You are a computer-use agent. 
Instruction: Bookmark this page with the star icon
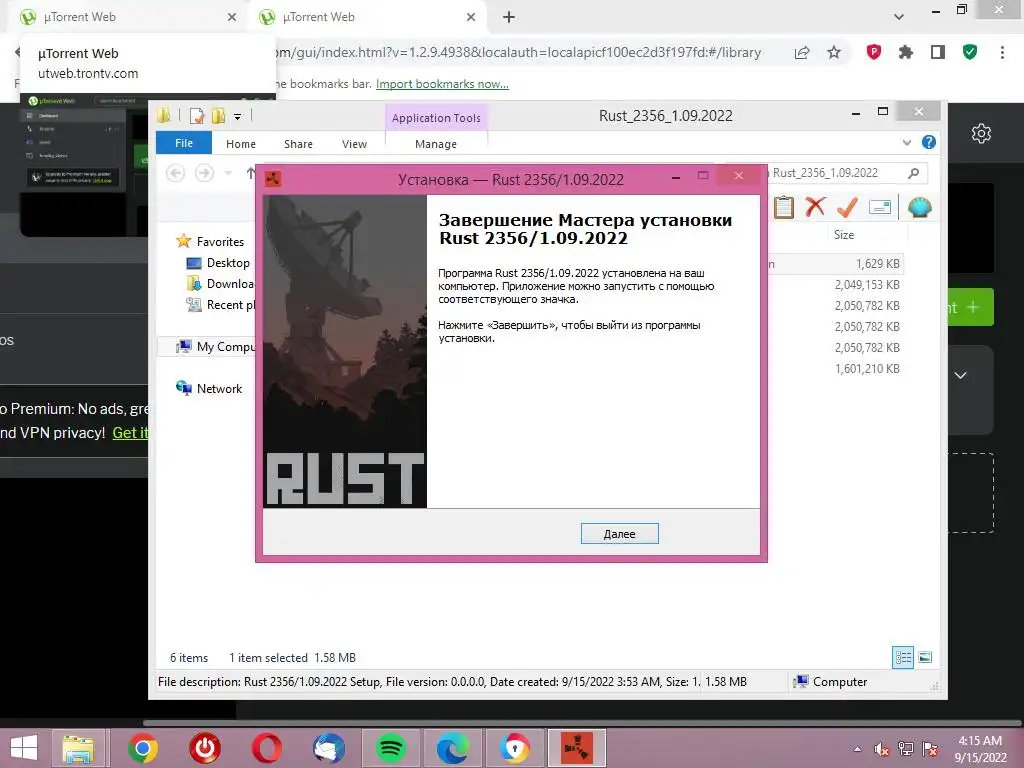tap(833, 52)
